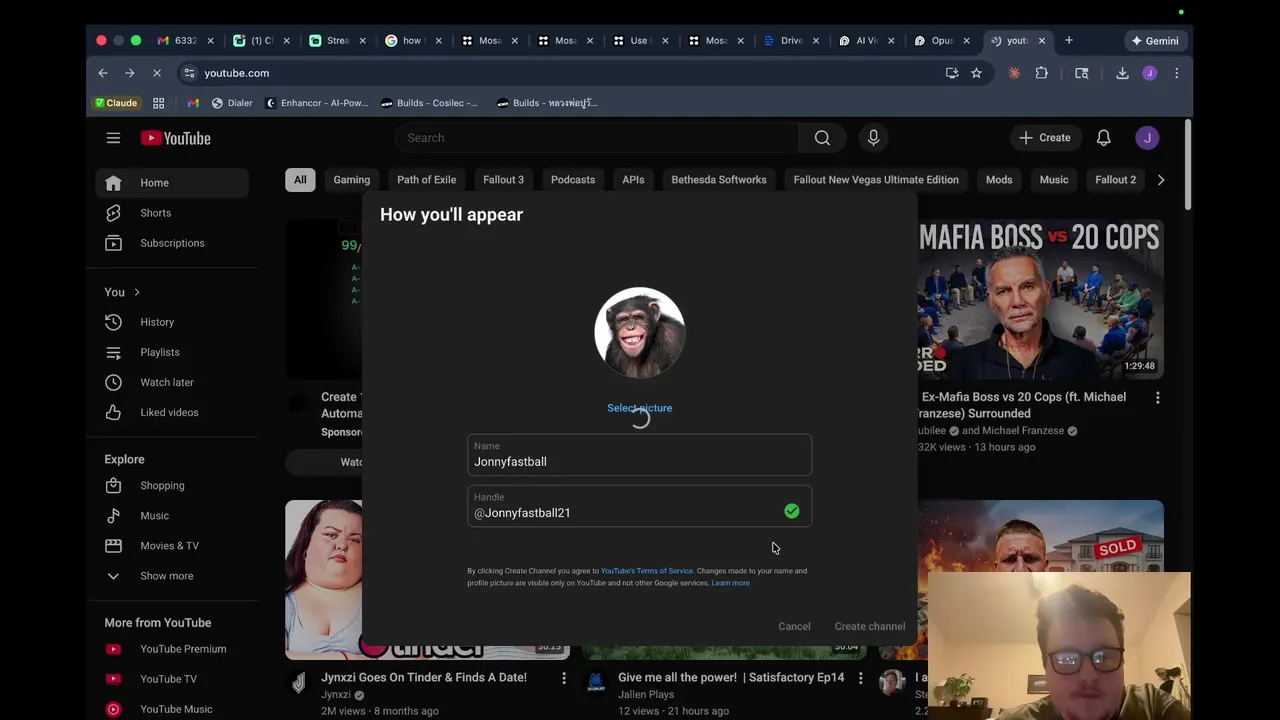
Task: Expand Show more in Explore
Action: coord(172,576)
